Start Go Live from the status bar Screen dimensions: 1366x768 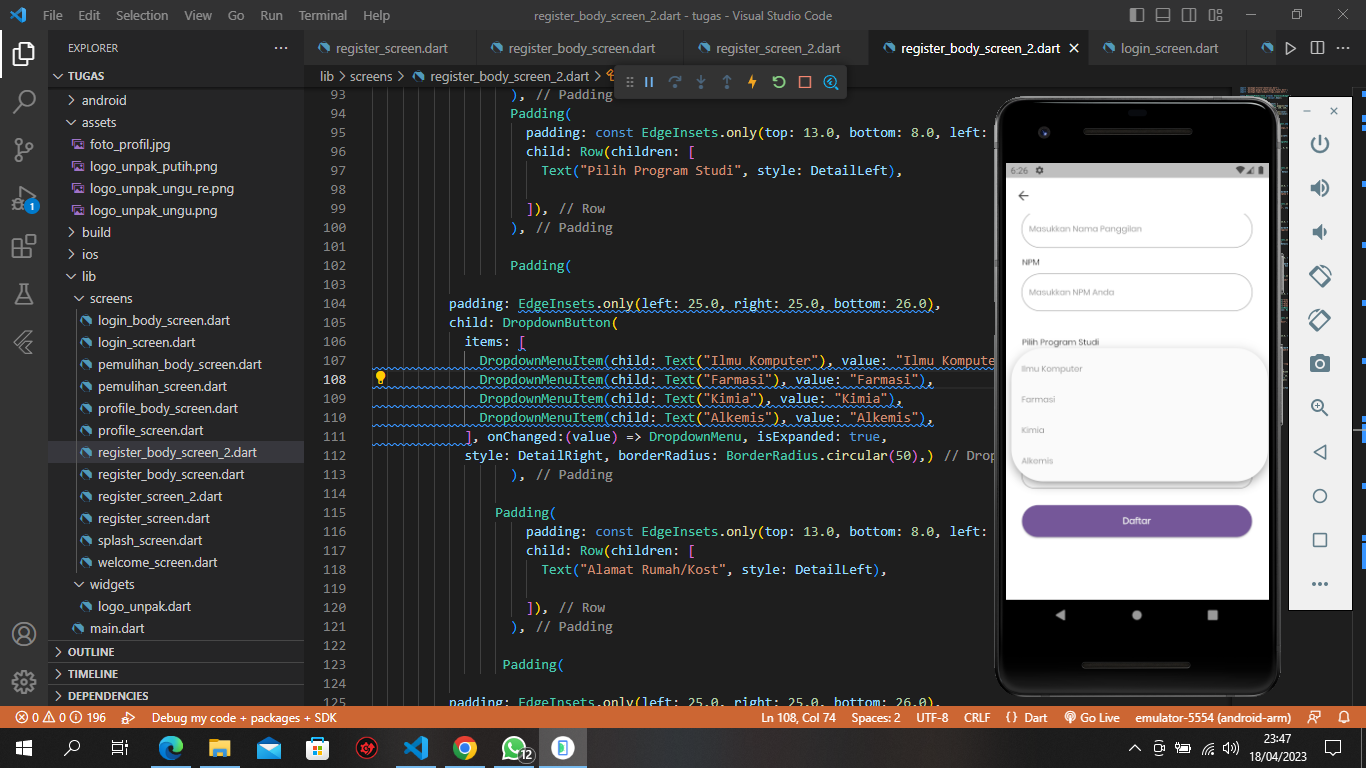pyautogui.click(x=1092, y=717)
